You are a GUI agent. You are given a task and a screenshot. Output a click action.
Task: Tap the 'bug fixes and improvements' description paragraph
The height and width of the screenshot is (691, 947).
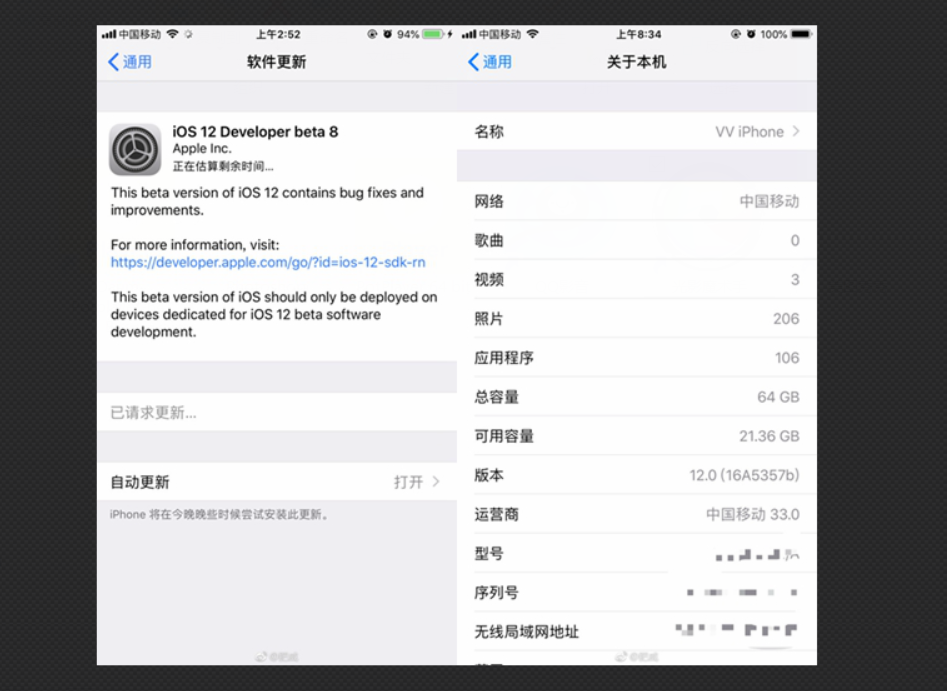[267, 201]
